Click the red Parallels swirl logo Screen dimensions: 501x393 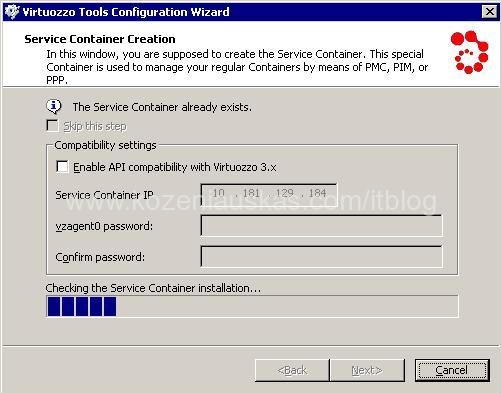tap(469, 52)
